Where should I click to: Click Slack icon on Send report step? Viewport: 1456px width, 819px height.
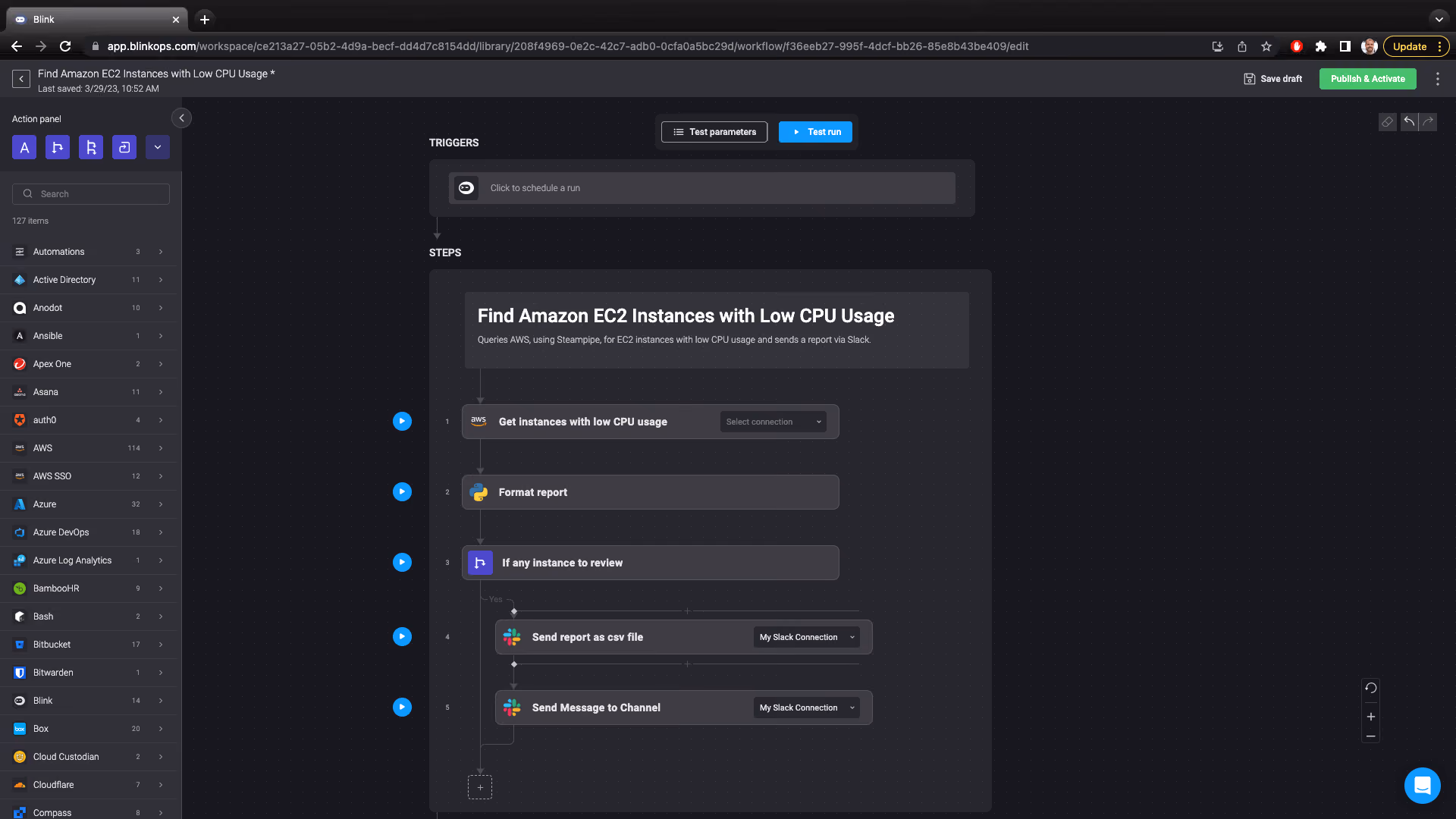tap(512, 637)
